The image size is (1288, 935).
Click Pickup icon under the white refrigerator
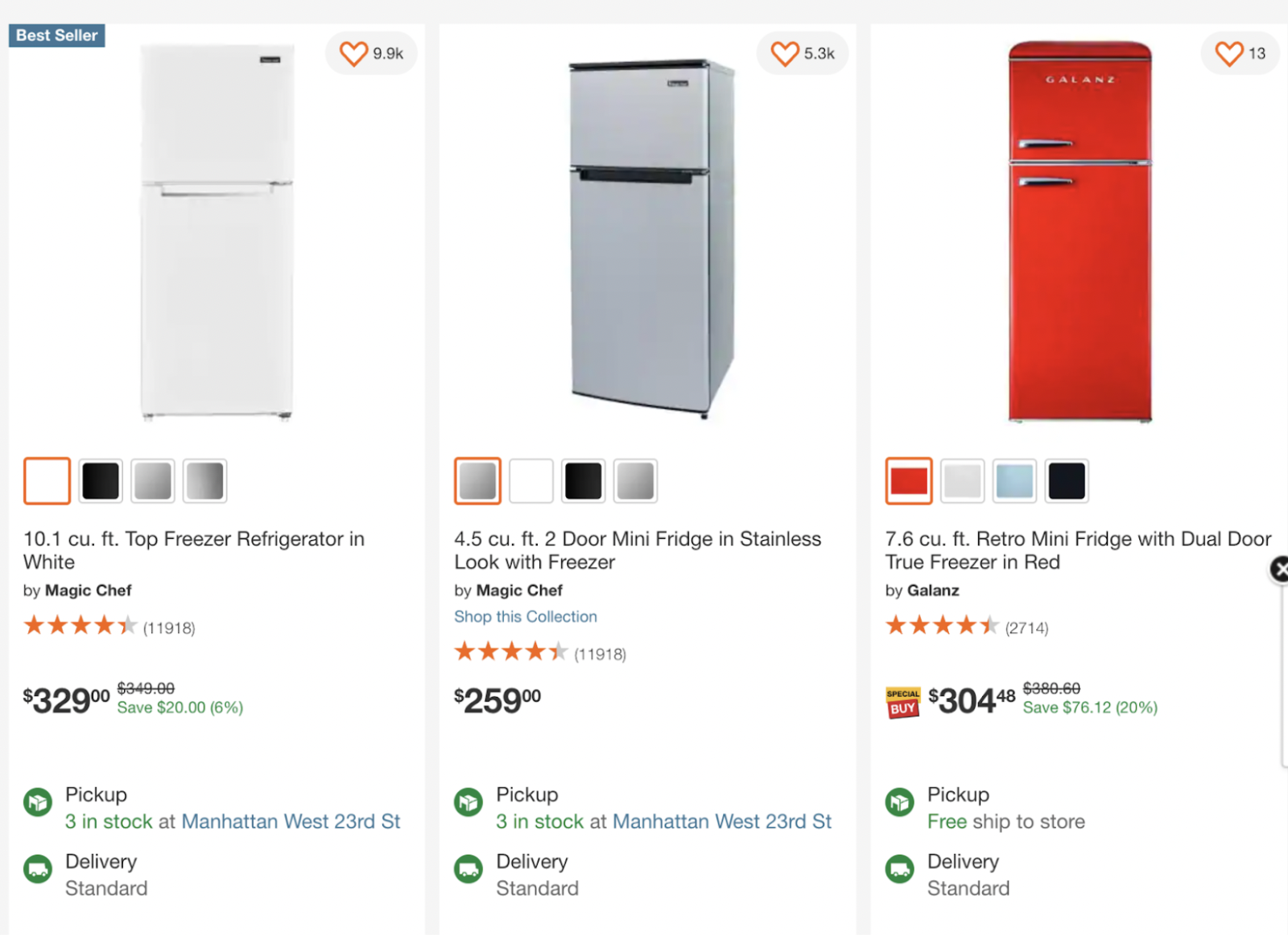(38, 802)
